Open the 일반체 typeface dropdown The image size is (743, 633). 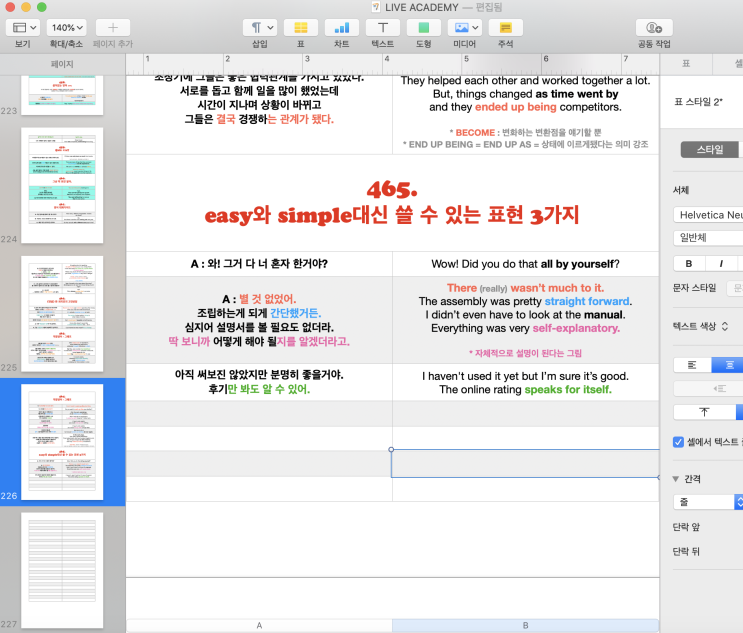pyautogui.click(x=708, y=237)
